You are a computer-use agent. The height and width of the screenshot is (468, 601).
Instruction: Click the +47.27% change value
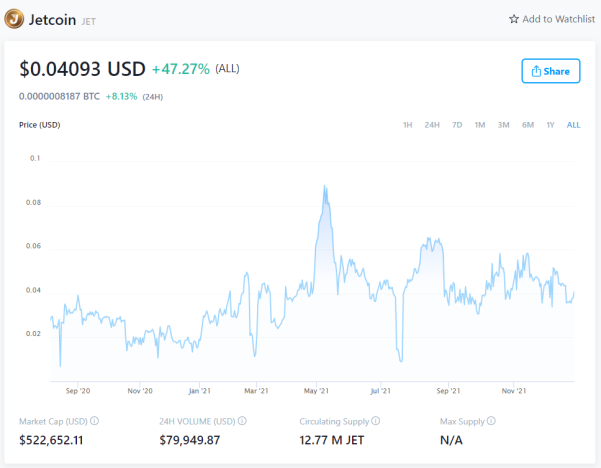(x=181, y=69)
